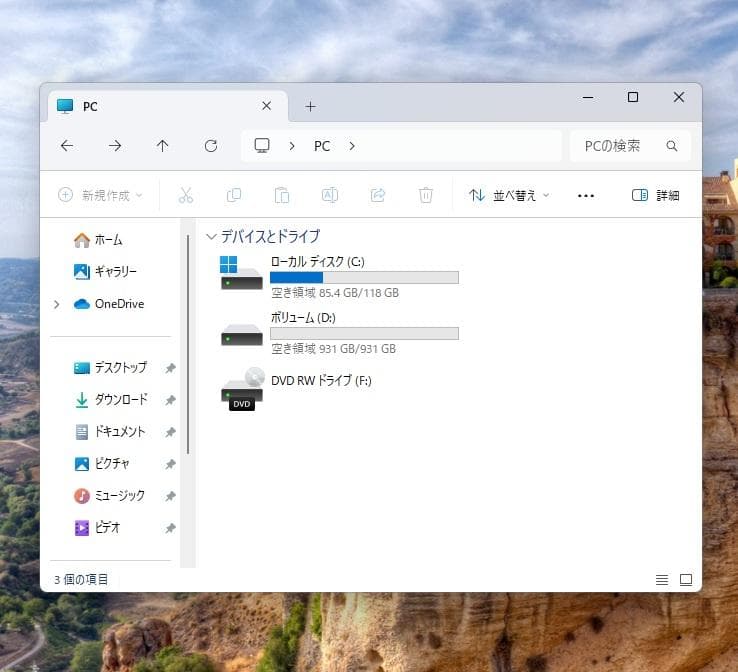Open the three-dots more options menu
This screenshot has width=738, height=672.
pos(586,195)
